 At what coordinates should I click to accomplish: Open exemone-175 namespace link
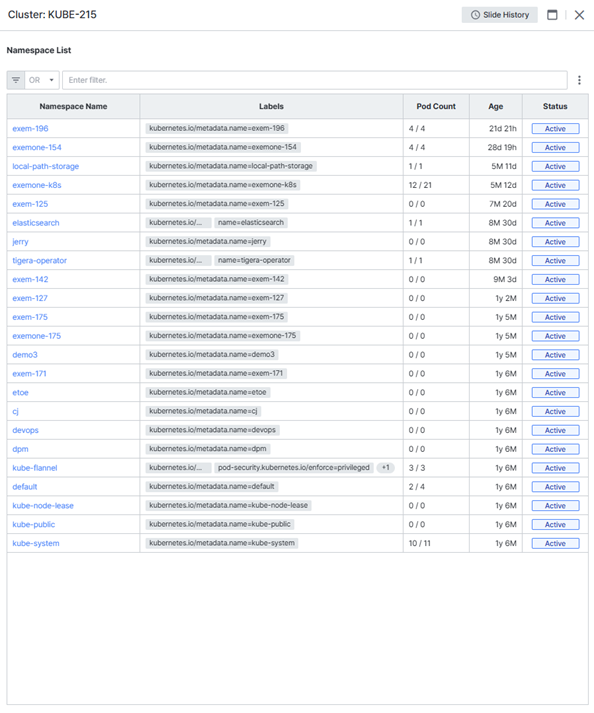[37, 336]
